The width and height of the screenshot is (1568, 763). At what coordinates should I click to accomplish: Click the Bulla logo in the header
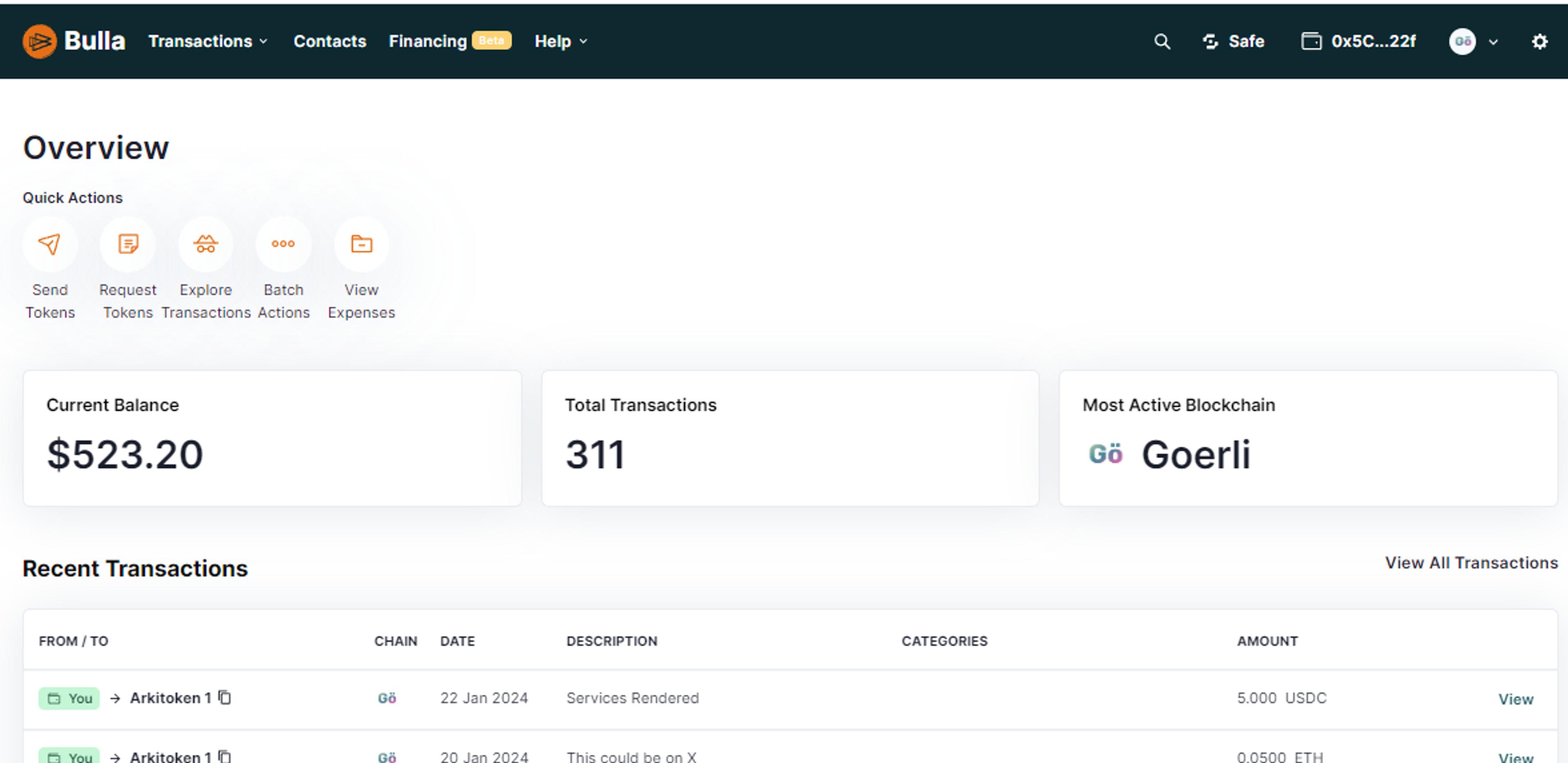tap(74, 41)
